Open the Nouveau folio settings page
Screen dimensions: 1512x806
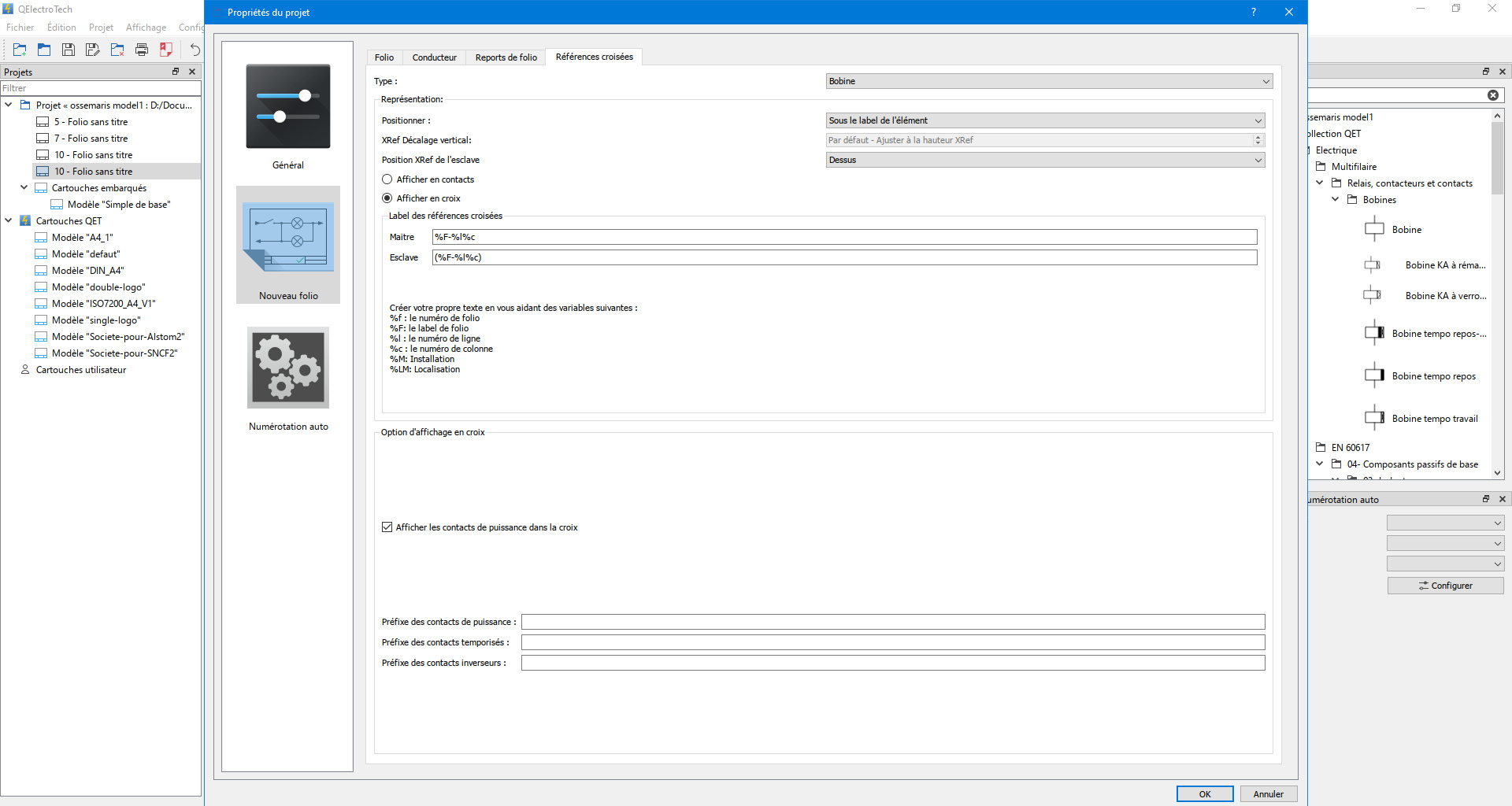[x=288, y=245]
